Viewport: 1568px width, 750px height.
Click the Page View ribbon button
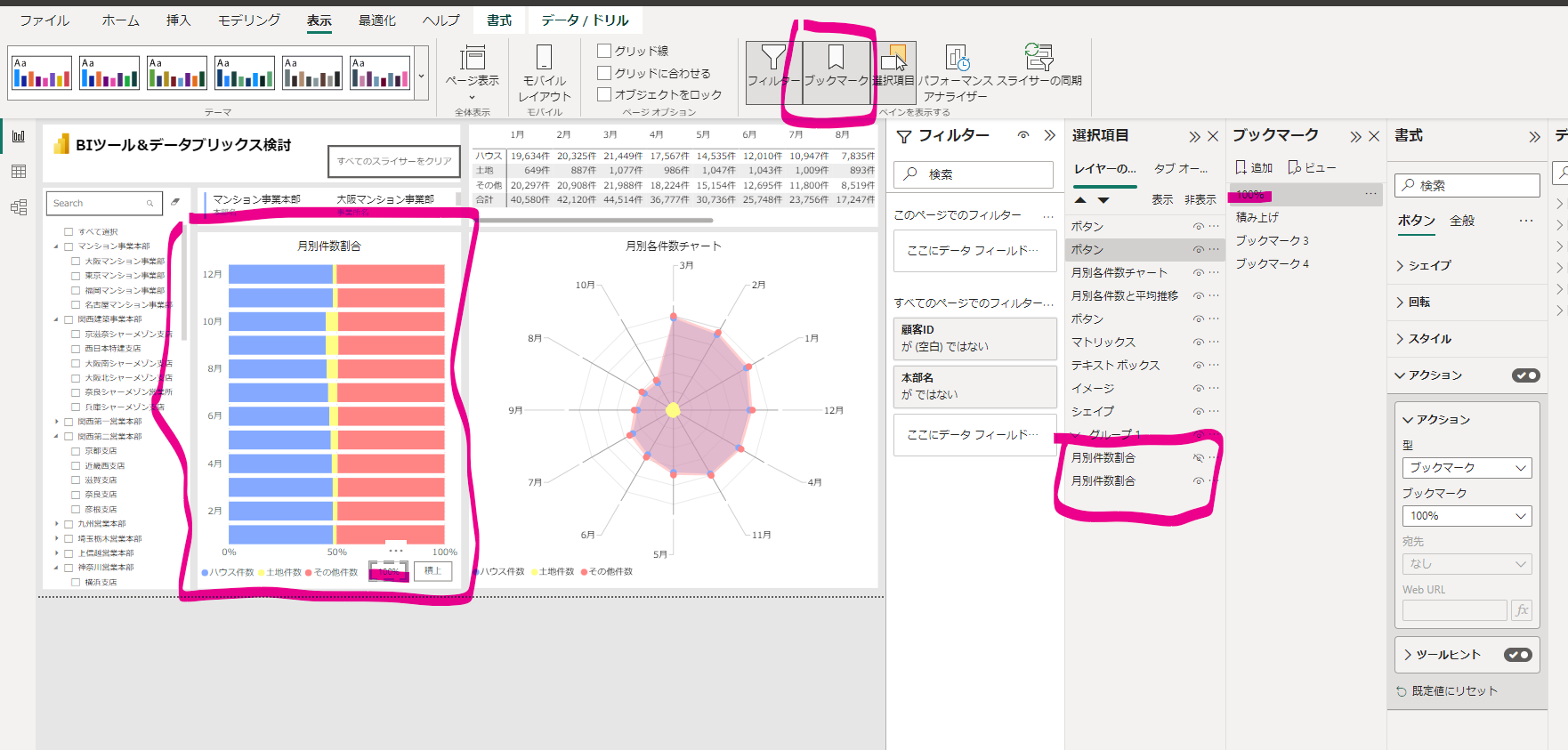[472, 71]
